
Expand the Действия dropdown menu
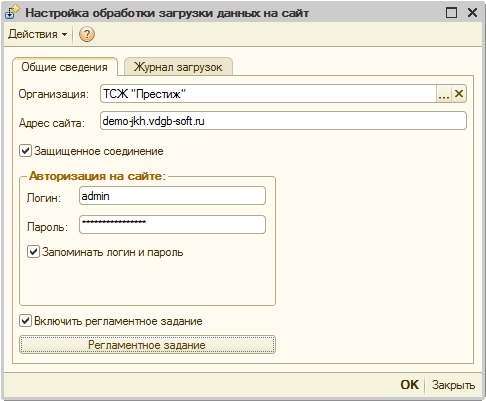pos(38,34)
